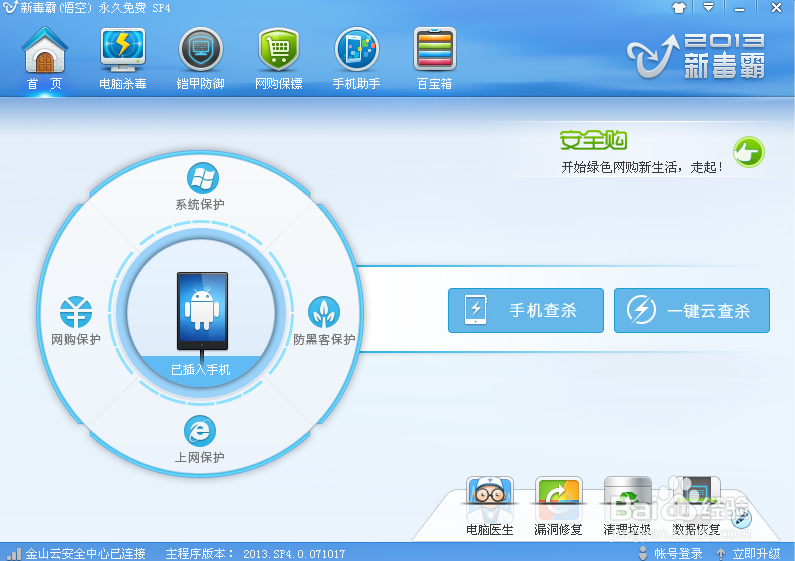Click the 上网保护 IE icon

200,431
